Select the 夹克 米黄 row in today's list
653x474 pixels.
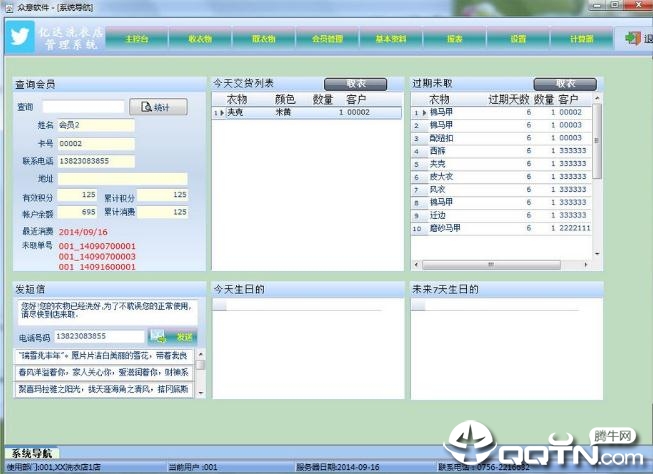(307, 112)
